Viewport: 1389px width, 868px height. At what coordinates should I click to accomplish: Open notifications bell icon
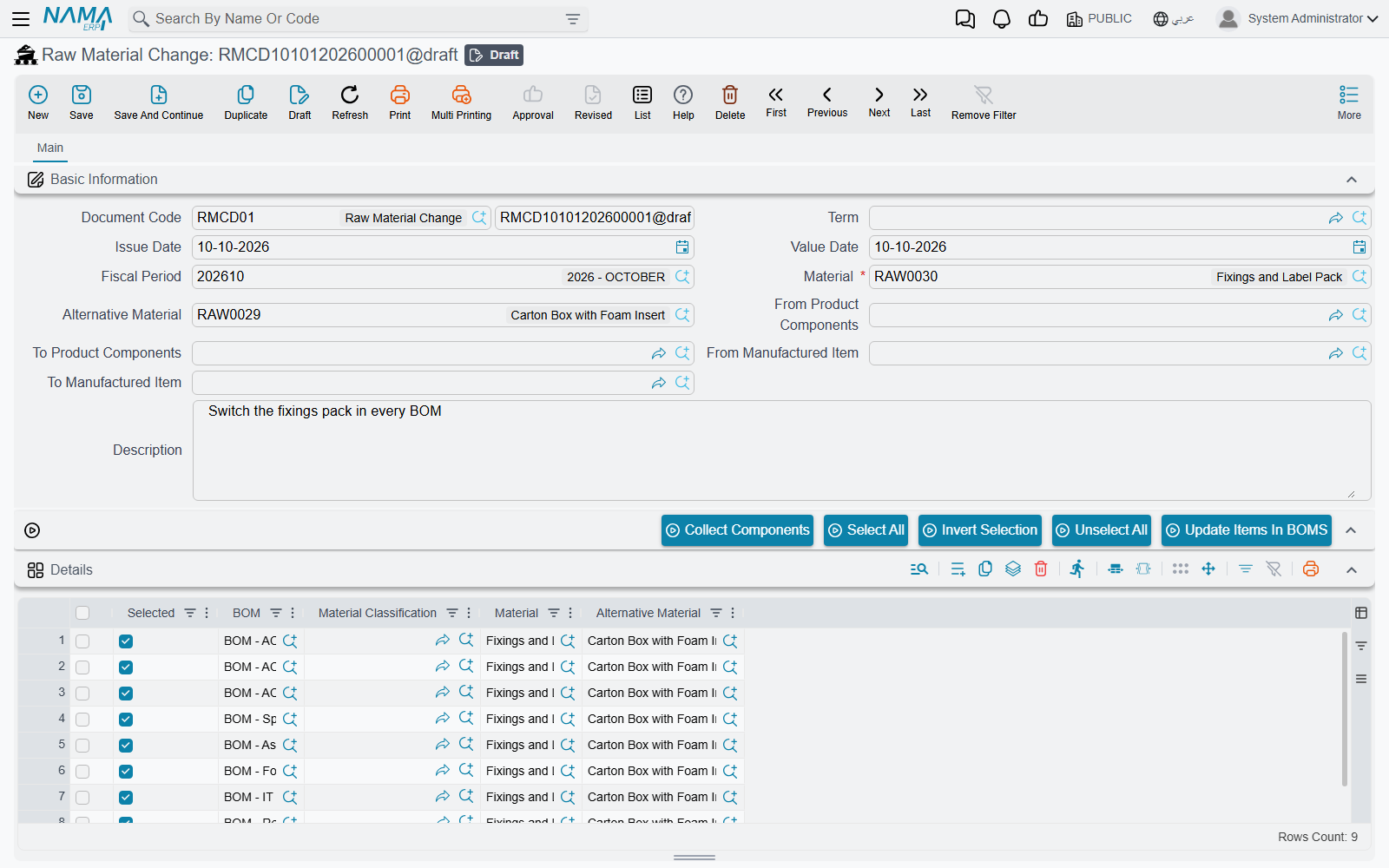pyautogui.click(x=1002, y=19)
